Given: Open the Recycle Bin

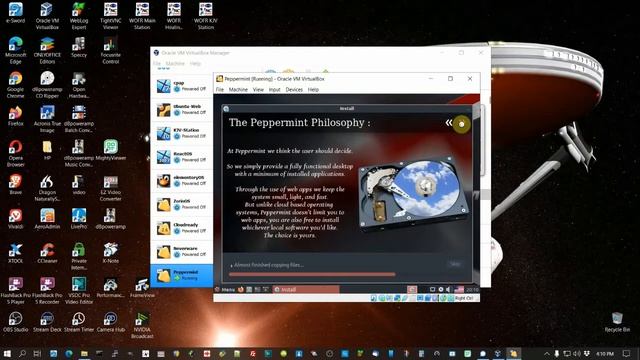Looking at the screenshot, I should pos(617,322).
